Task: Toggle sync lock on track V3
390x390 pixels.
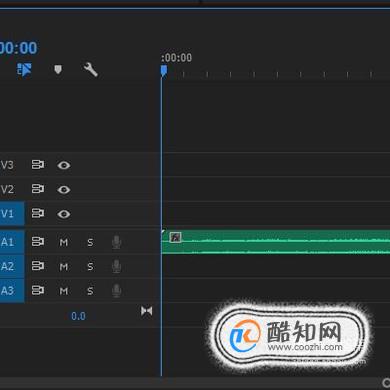Action: tap(38, 165)
